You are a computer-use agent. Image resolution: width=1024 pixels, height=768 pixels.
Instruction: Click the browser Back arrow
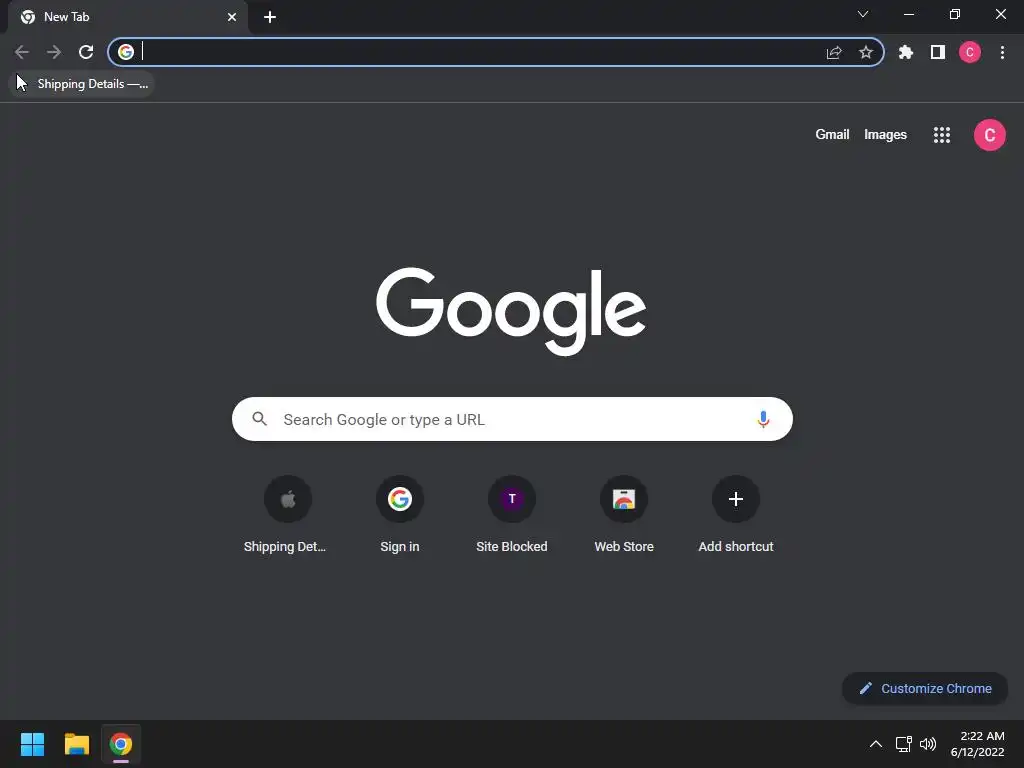point(22,52)
